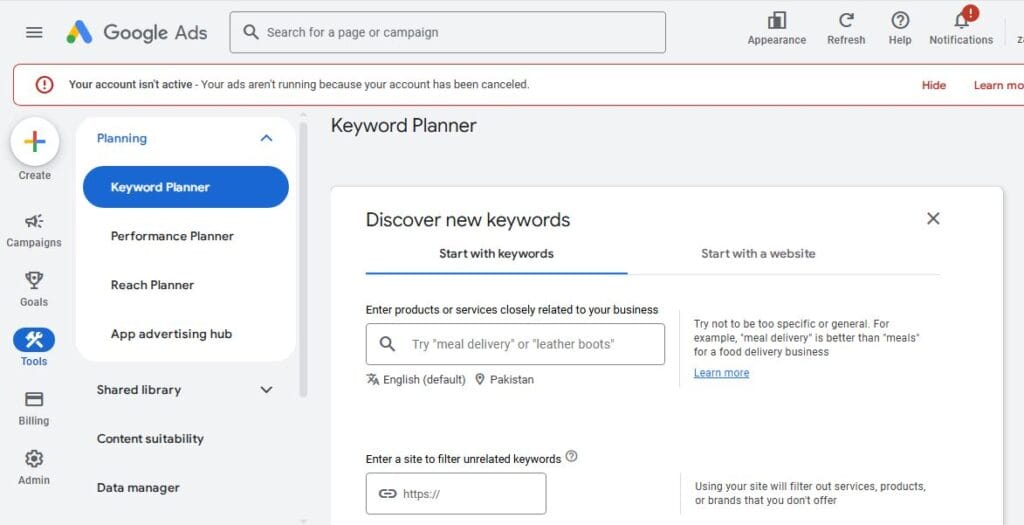
Task: Open the hamburger main menu
Action: pyautogui.click(x=34, y=32)
